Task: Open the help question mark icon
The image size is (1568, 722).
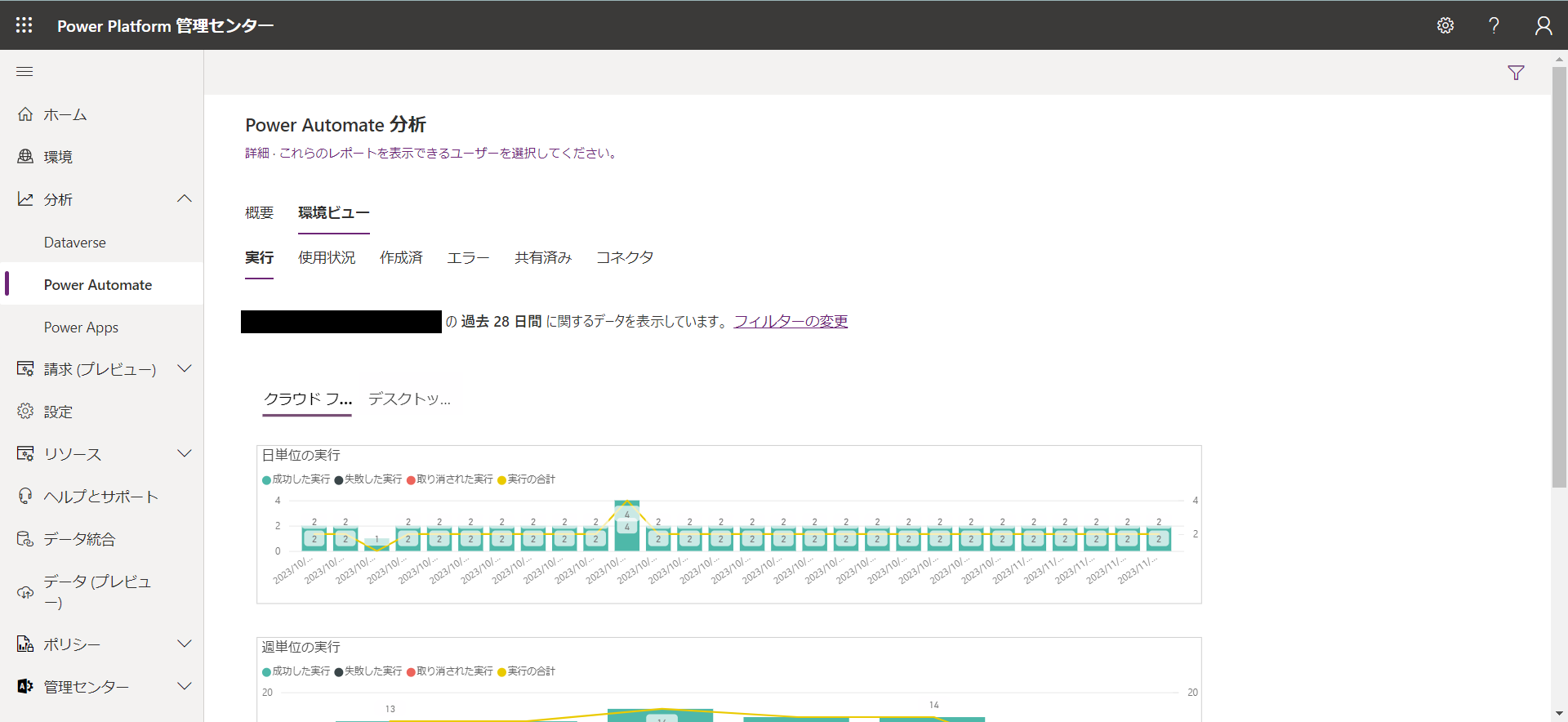Action: tap(1494, 25)
